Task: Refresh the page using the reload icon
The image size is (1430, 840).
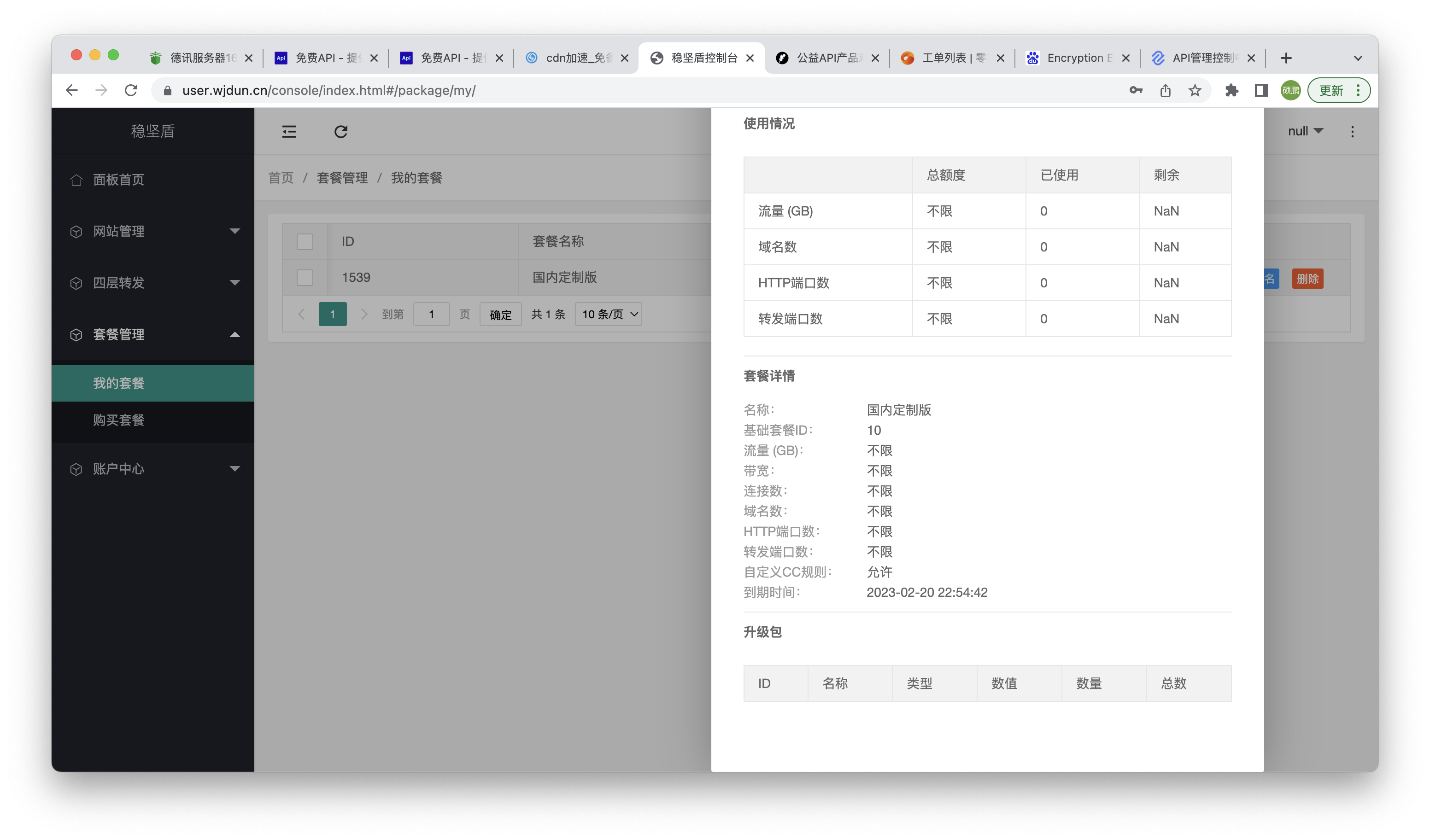Action: click(341, 131)
